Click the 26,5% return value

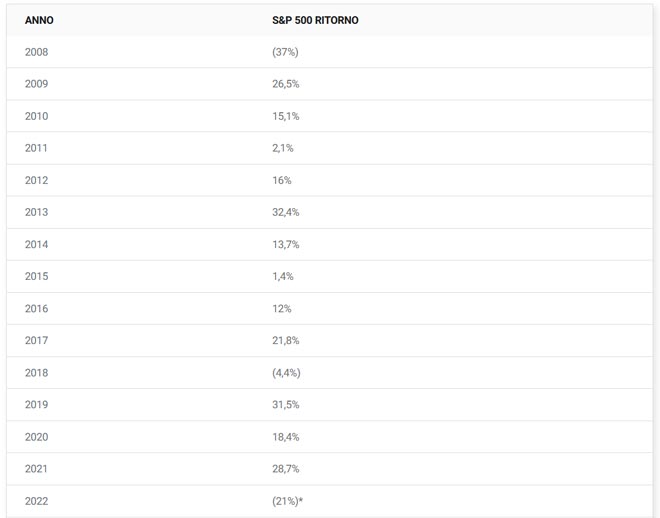coord(285,84)
